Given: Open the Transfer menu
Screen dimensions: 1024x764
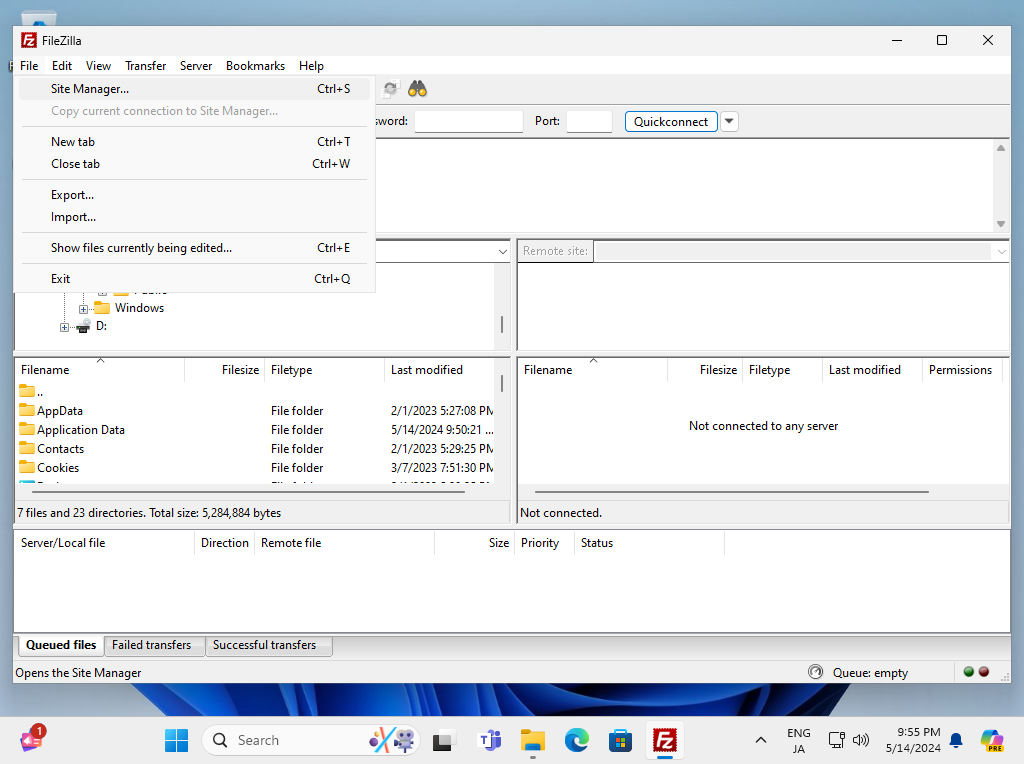Looking at the screenshot, I should click(146, 66).
